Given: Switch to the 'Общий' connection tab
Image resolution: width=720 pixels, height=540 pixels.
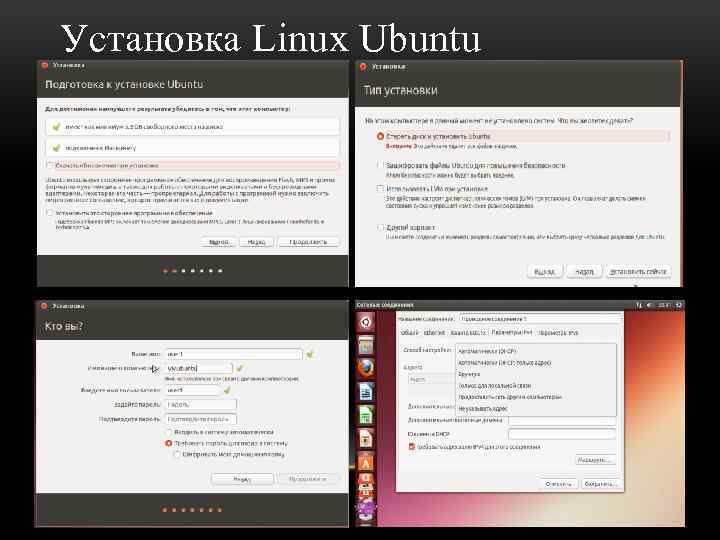Looking at the screenshot, I should (x=410, y=332).
